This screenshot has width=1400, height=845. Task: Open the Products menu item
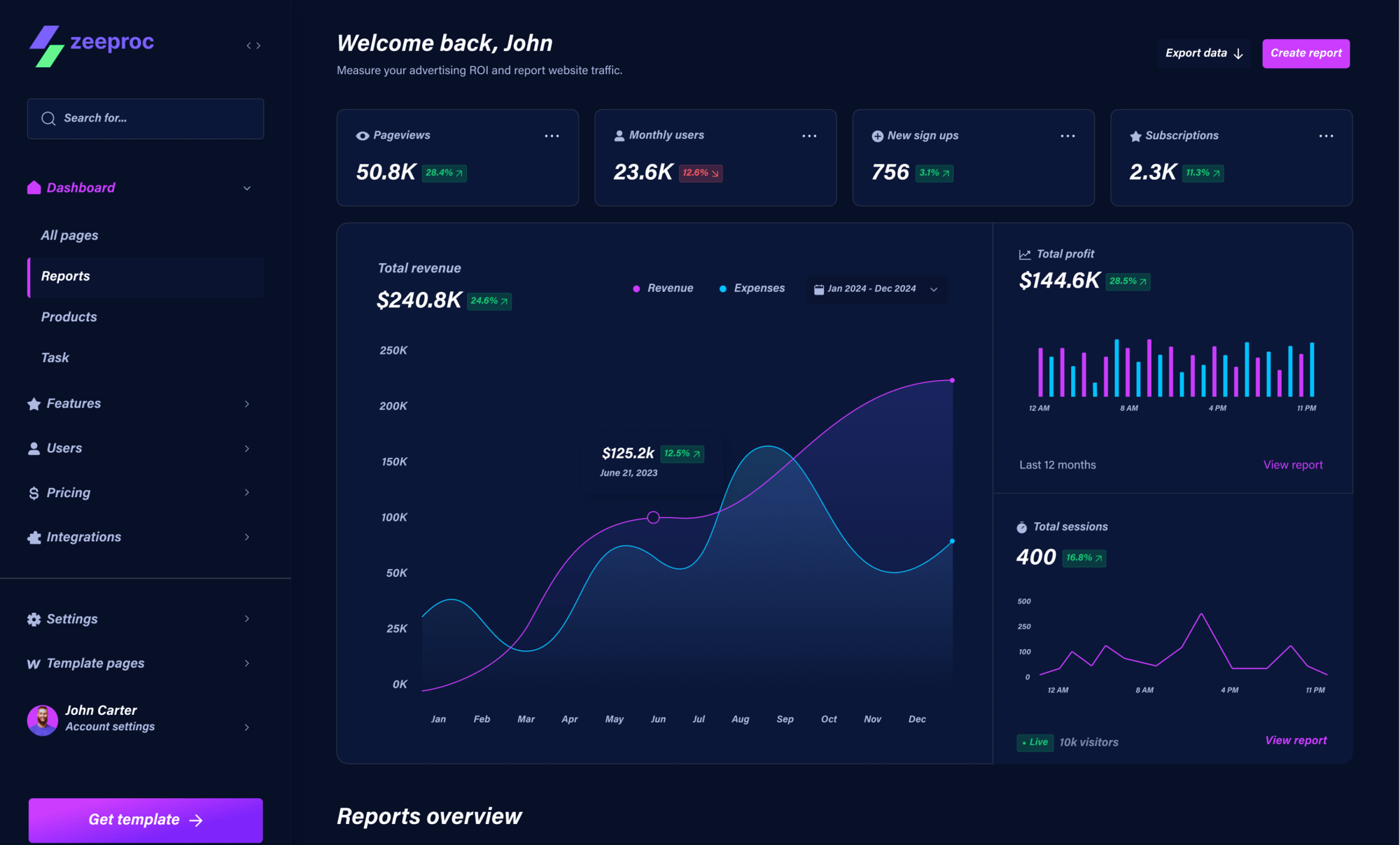[69, 317]
